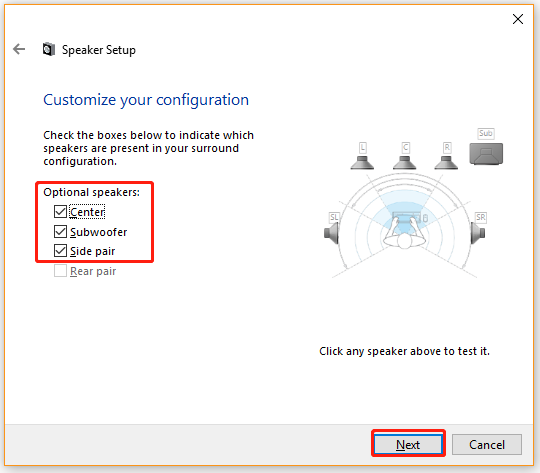540x473 pixels.
Task: Uncheck the Subwoofer checkbox
Action: [x=60, y=232]
